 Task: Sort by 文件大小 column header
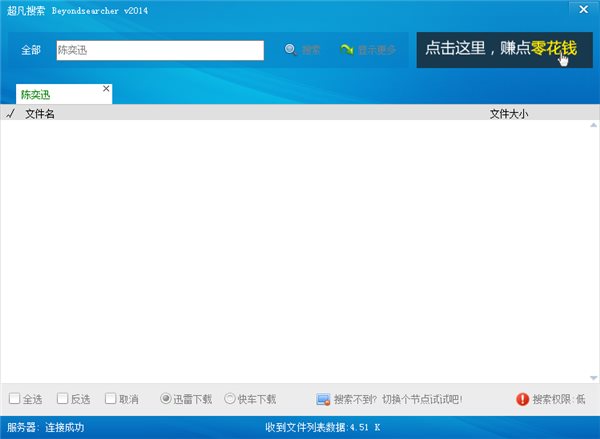pos(509,114)
